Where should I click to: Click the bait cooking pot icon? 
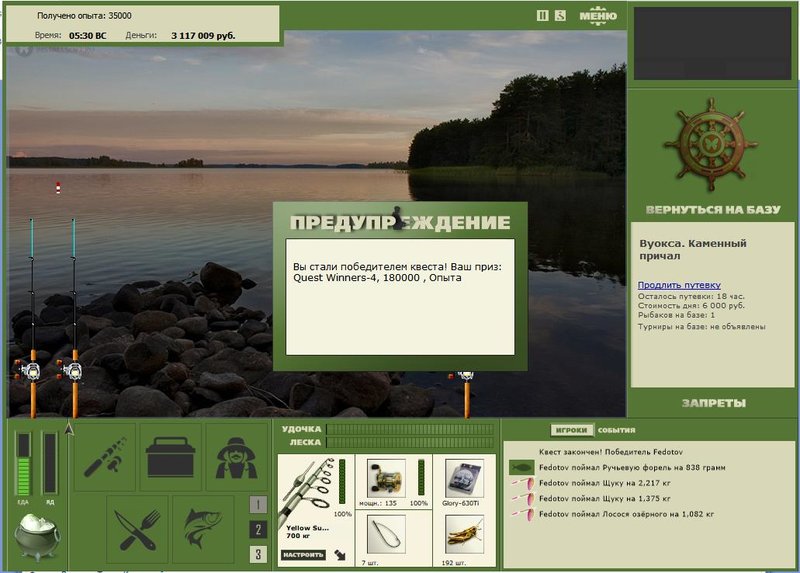coord(37,536)
